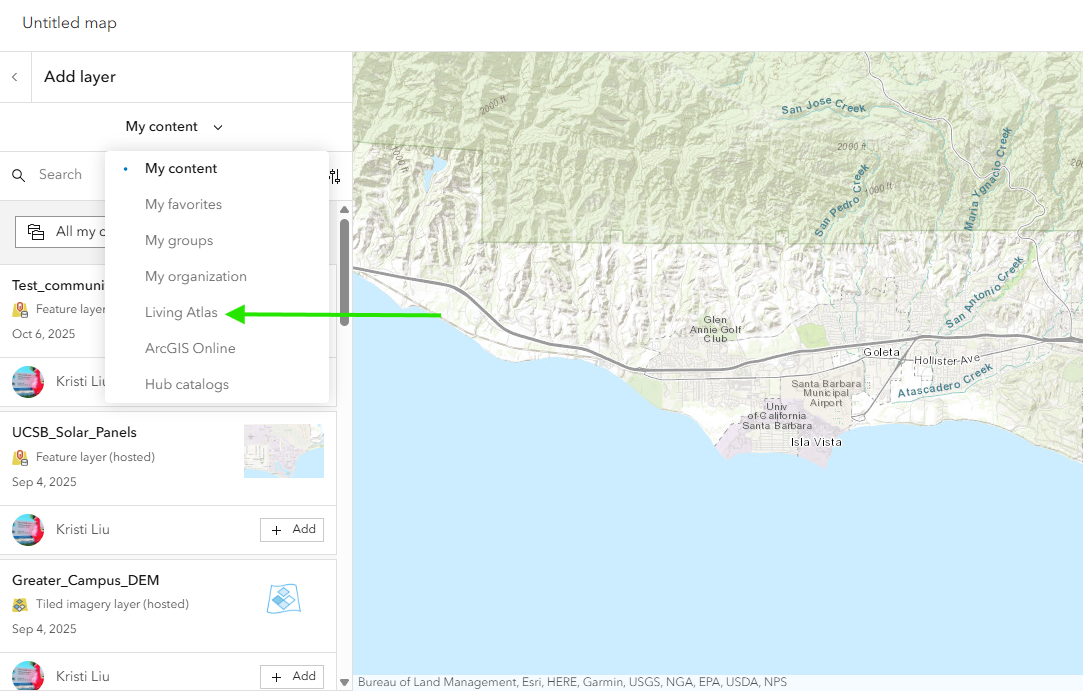
Task: Select Hub catalogs option
Action: (187, 385)
